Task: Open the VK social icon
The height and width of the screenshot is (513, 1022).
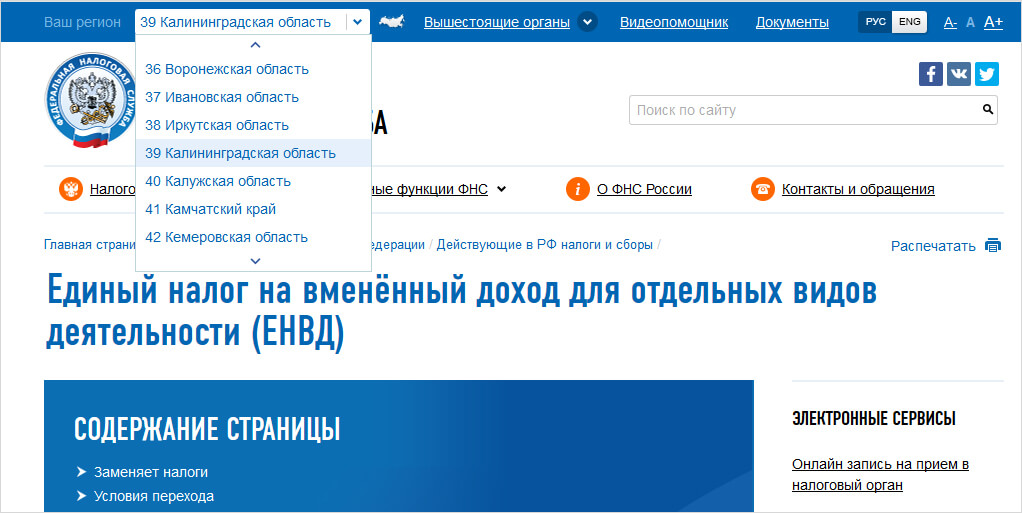Action: 959,74
